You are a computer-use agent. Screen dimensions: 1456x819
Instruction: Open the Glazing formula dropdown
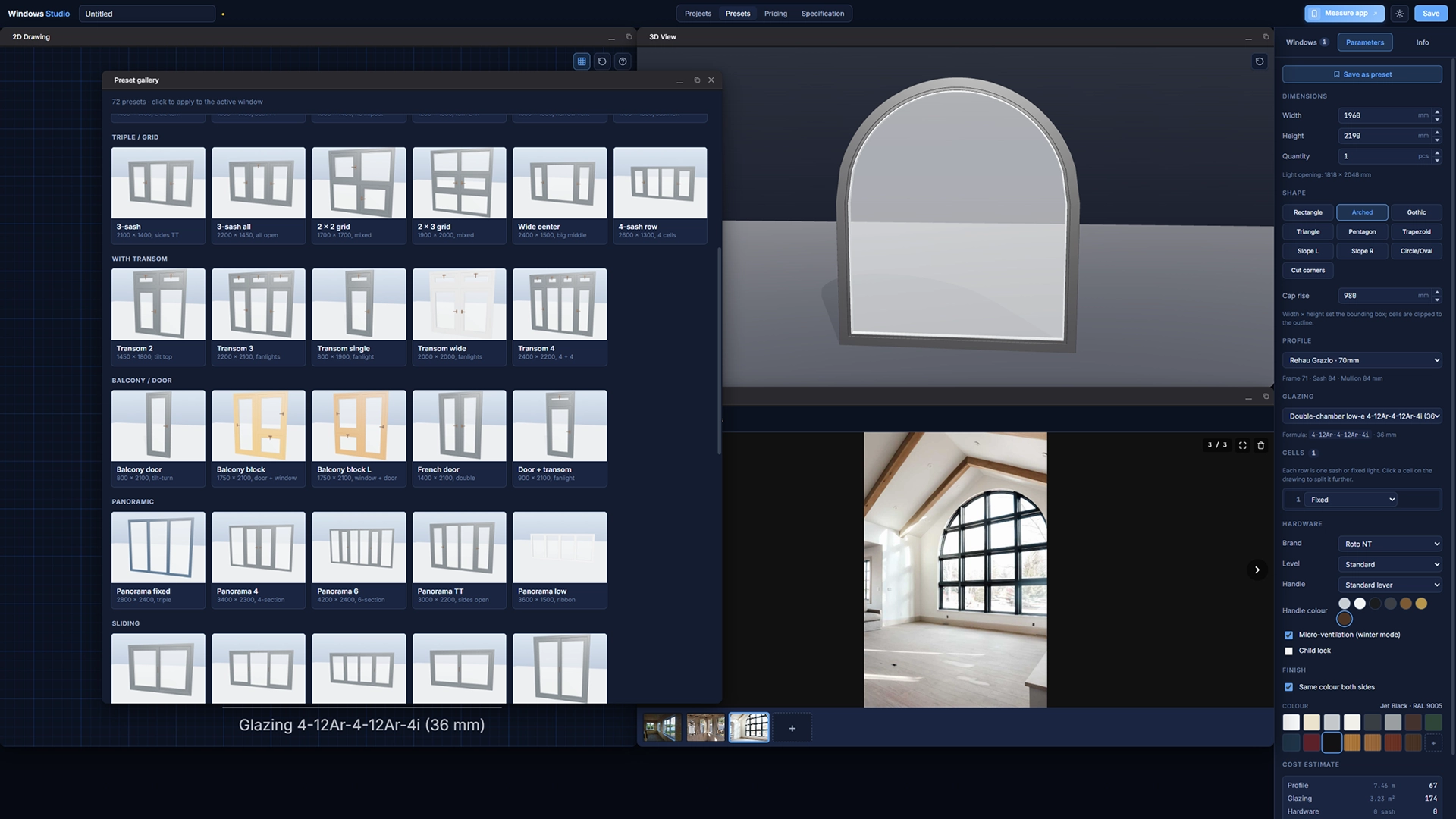click(1362, 416)
